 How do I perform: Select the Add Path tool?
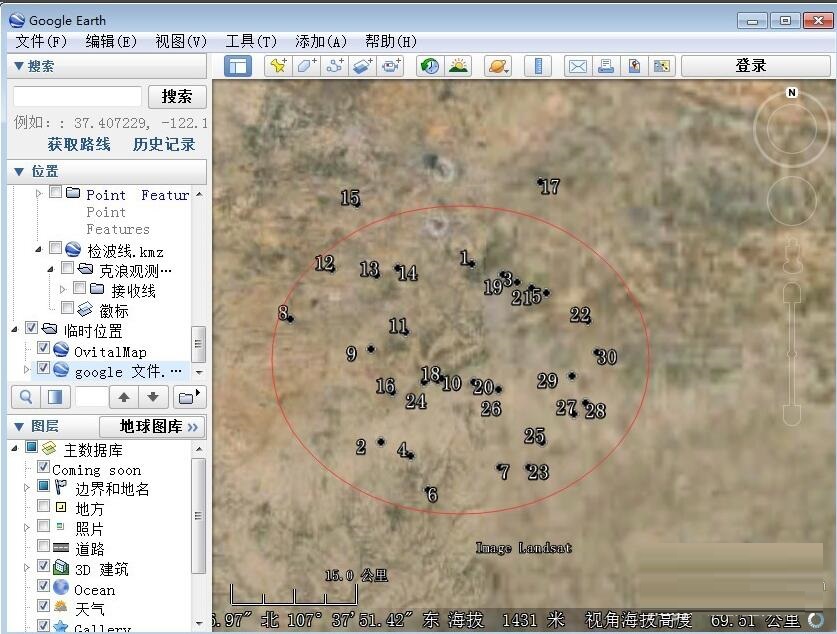click(x=333, y=65)
